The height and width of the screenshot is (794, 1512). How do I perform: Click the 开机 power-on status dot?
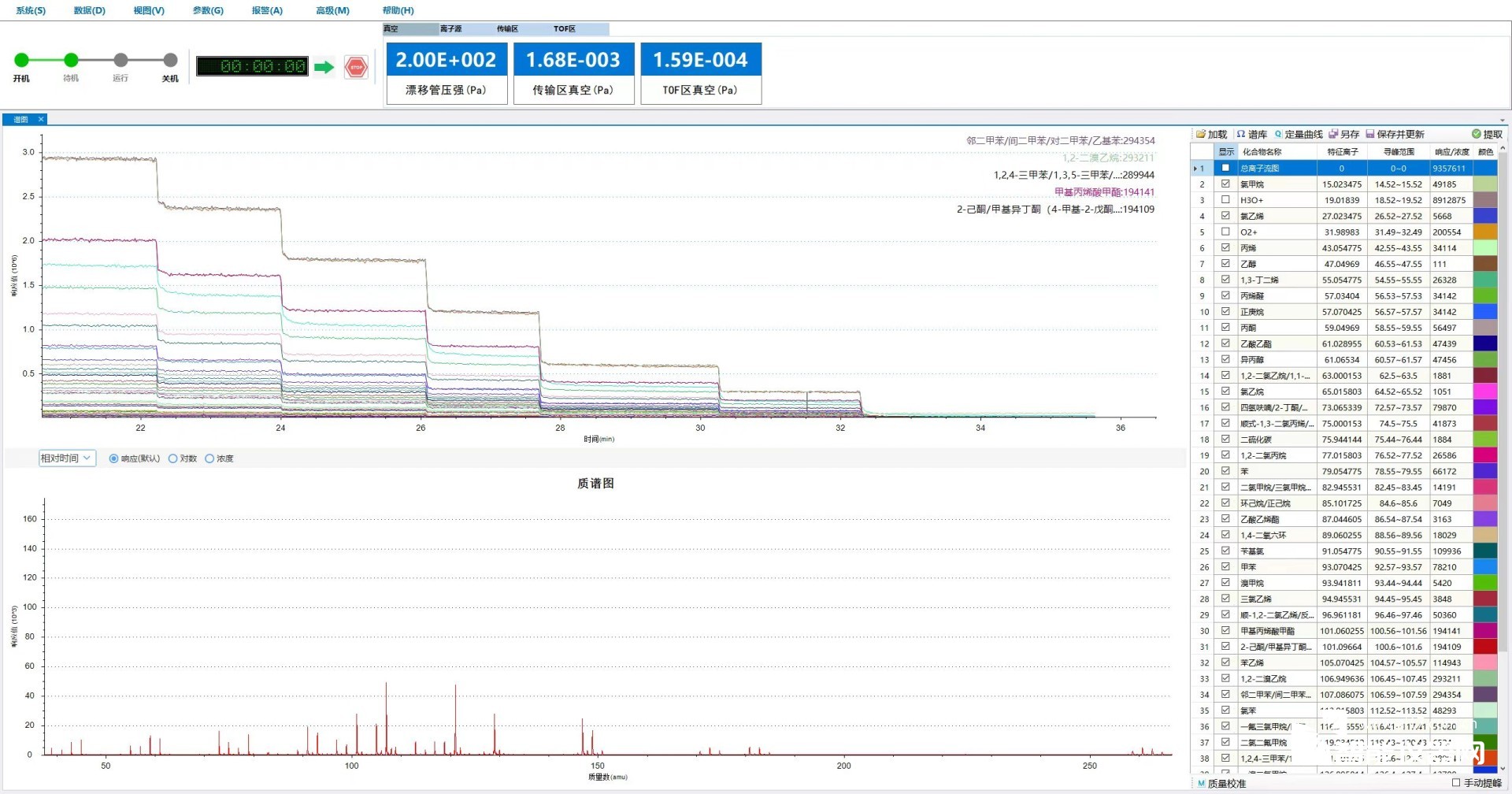(x=21, y=60)
